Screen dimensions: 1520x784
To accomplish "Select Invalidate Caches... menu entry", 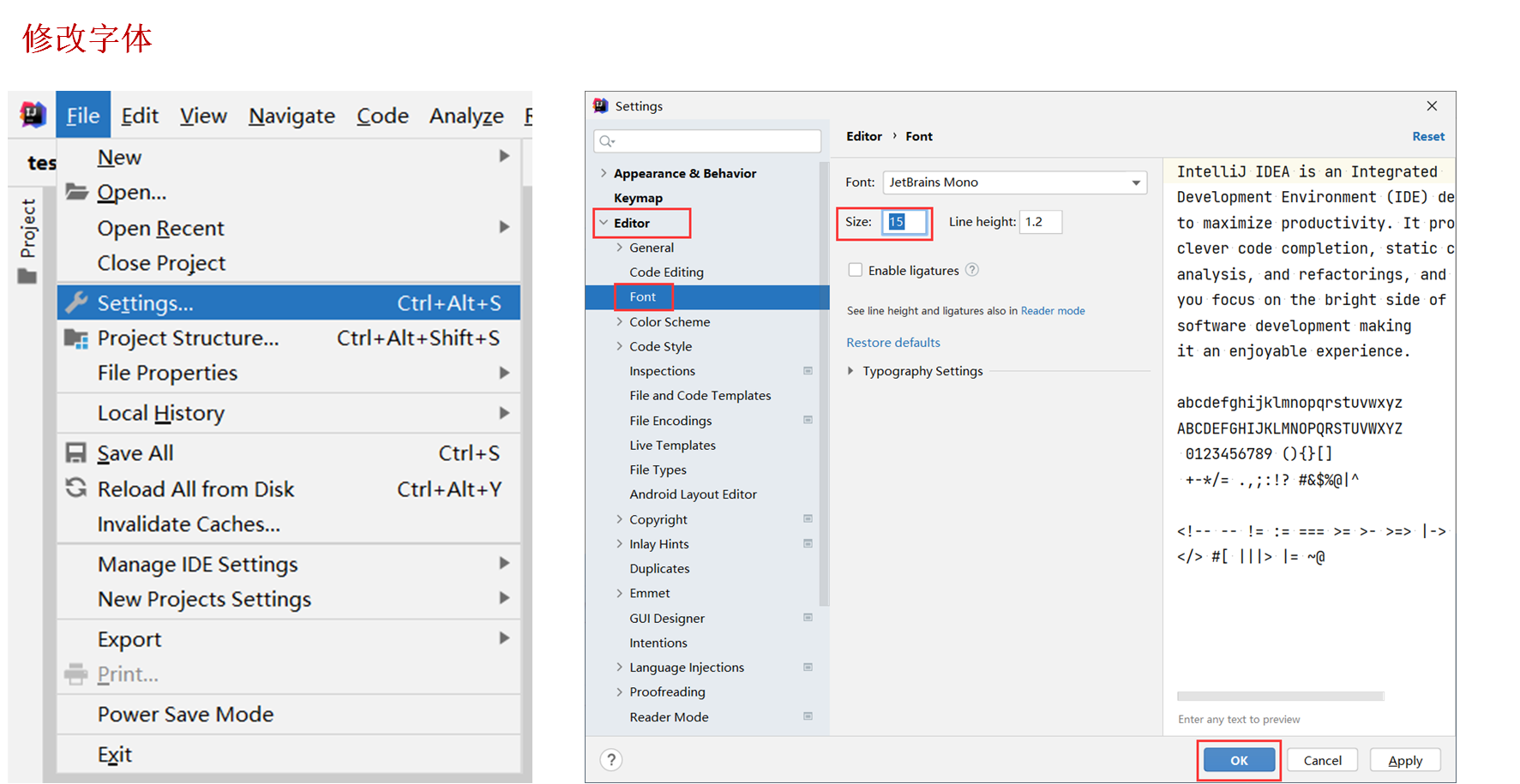I will pyautogui.click(x=289, y=524).
